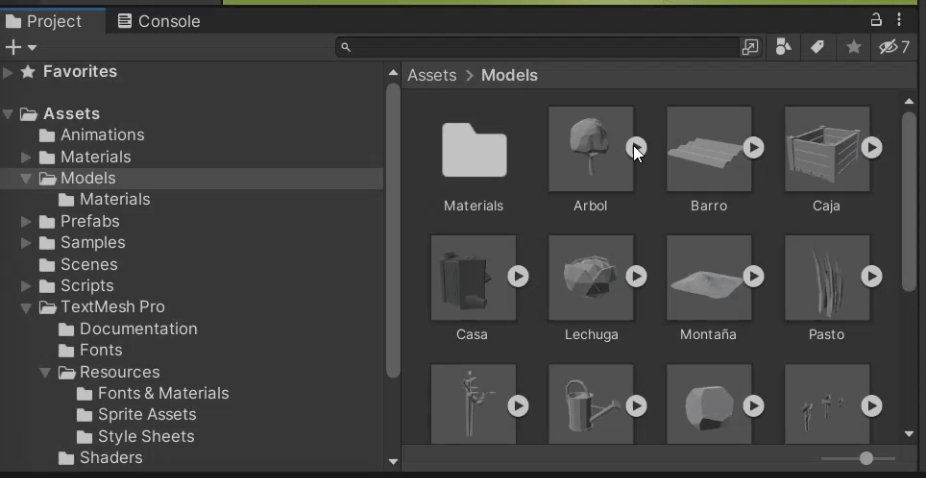Click the search by label tag icon
This screenshot has width=926, height=478.
817,47
